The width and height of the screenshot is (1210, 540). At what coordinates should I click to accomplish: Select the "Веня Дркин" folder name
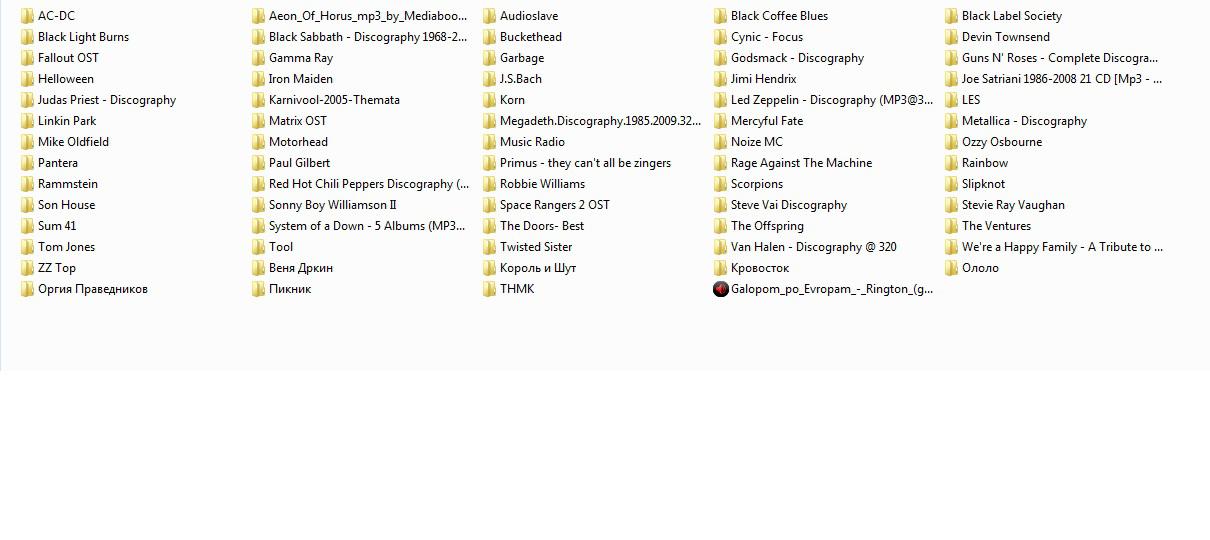point(301,268)
